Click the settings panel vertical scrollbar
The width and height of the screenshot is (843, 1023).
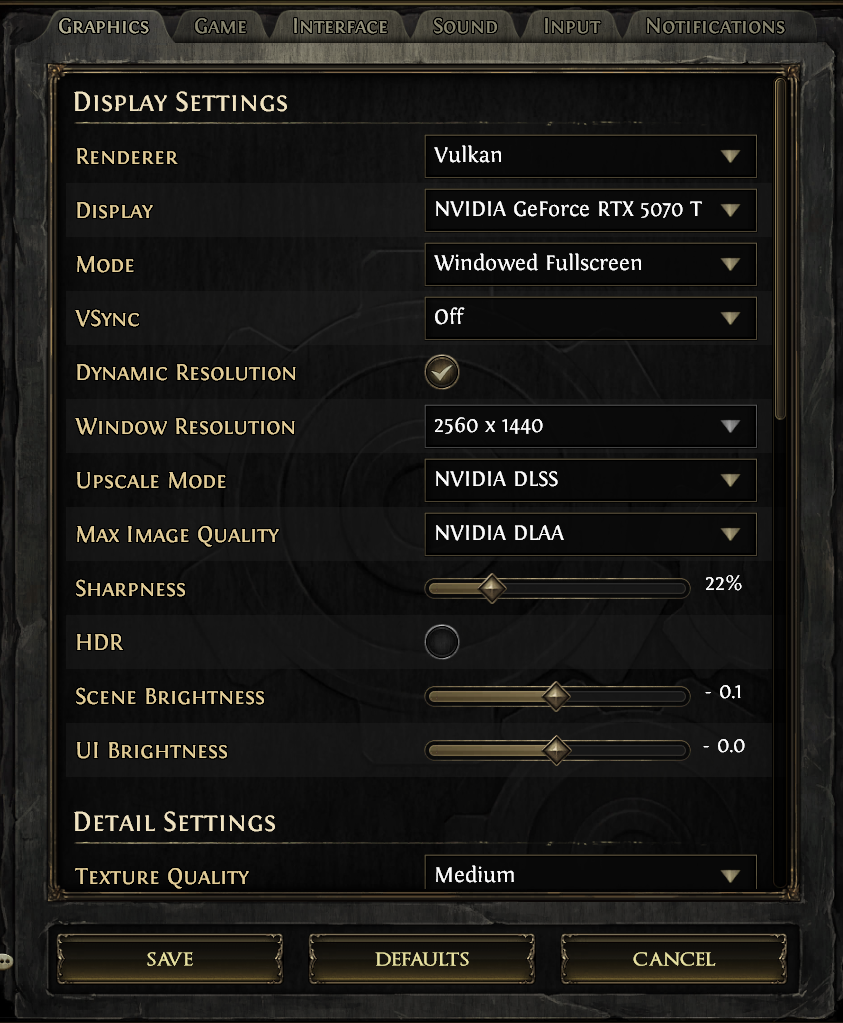pos(783,250)
